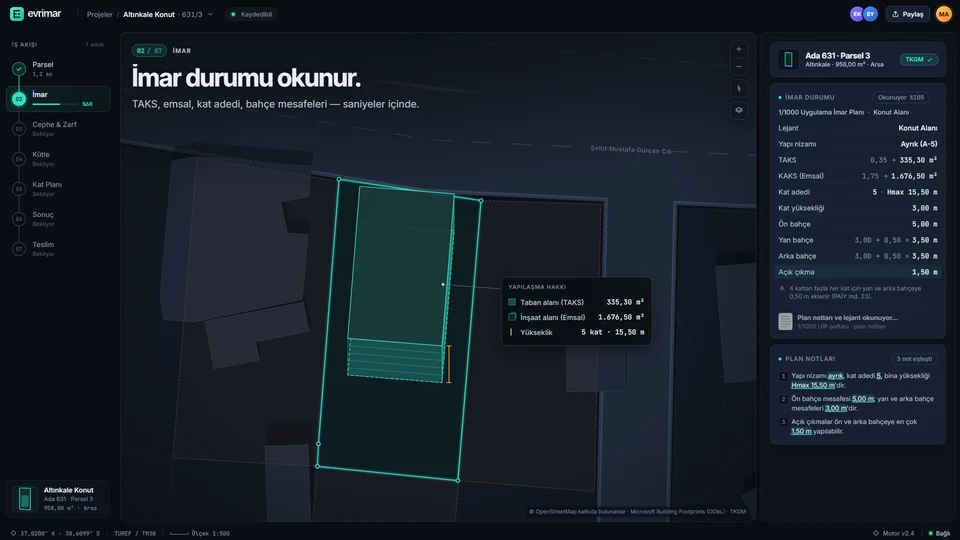960x540 pixels.
Task: Go to Projeler breadcrumb
Action: 99,14
